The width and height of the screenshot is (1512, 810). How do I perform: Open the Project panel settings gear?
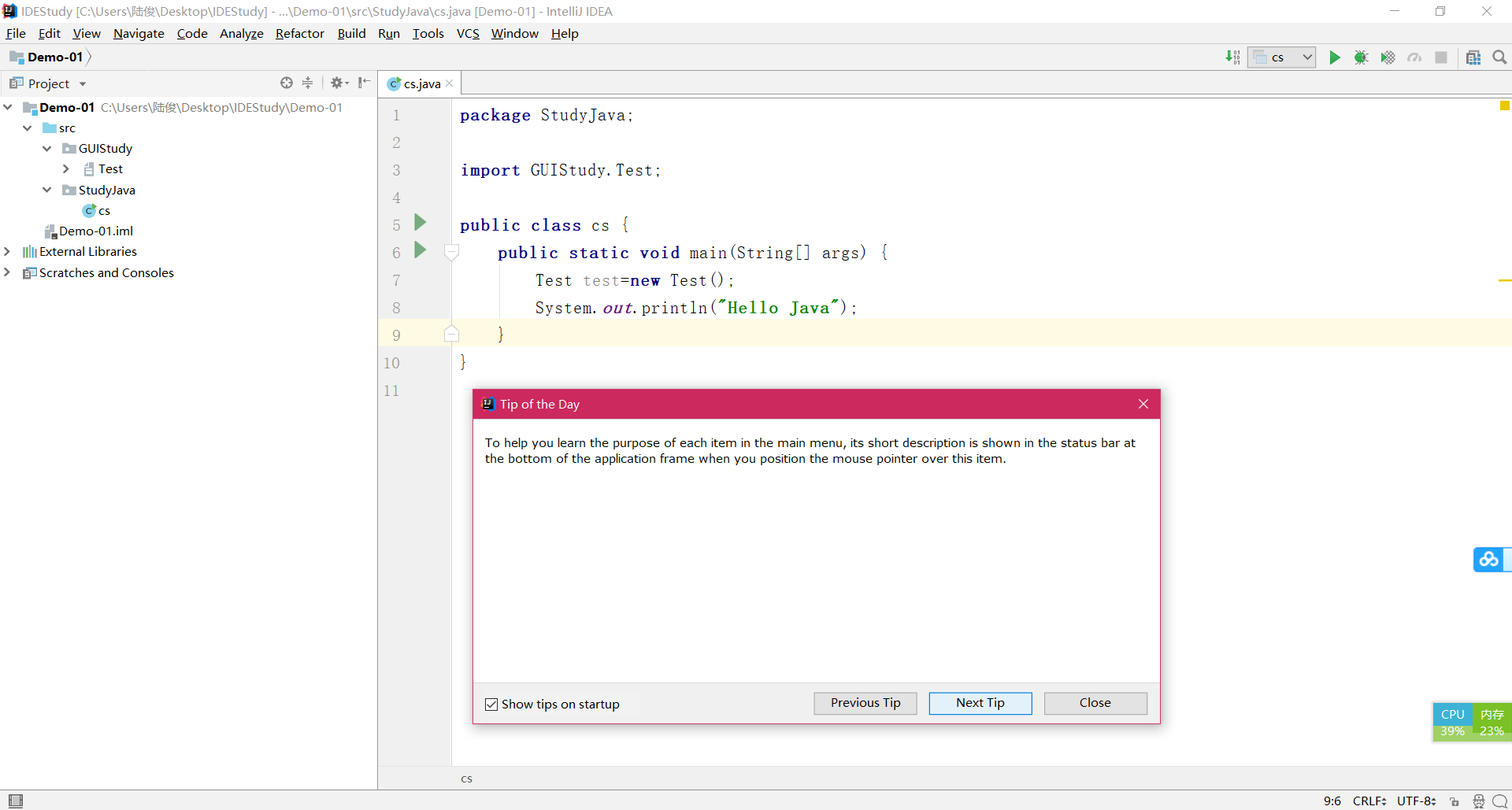pyautogui.click(x=339, y=83)
